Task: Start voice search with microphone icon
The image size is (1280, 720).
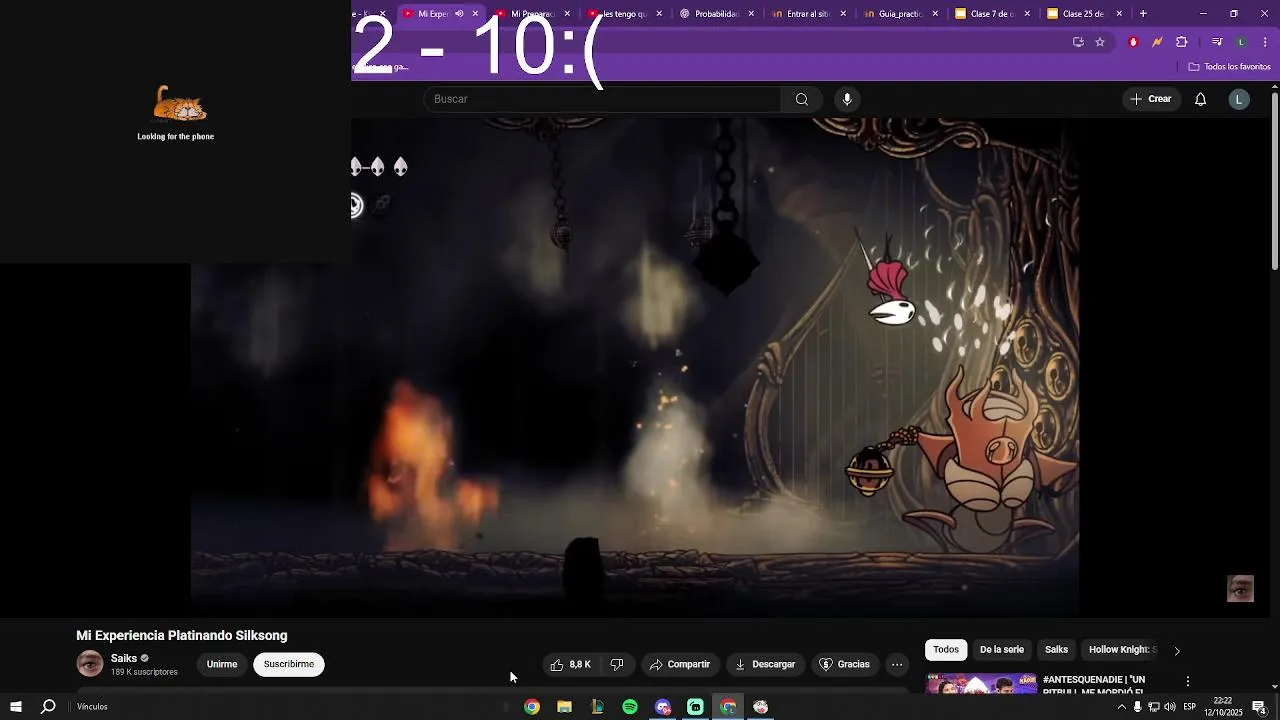Action: click(847, 99)
